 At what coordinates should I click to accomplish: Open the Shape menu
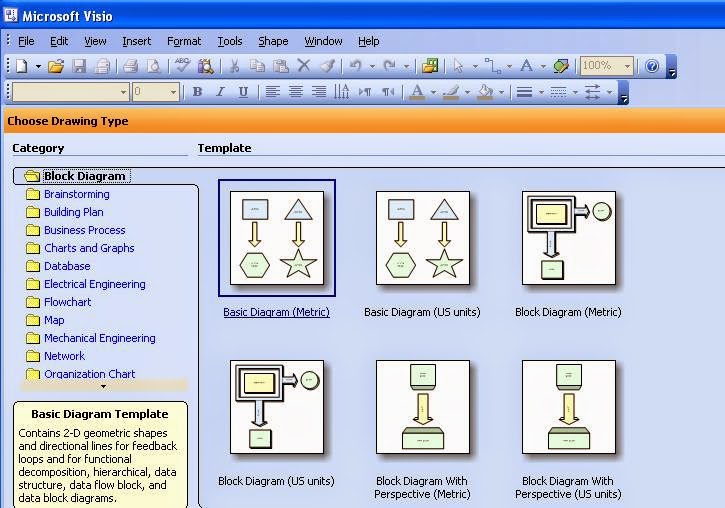(273, 41)
